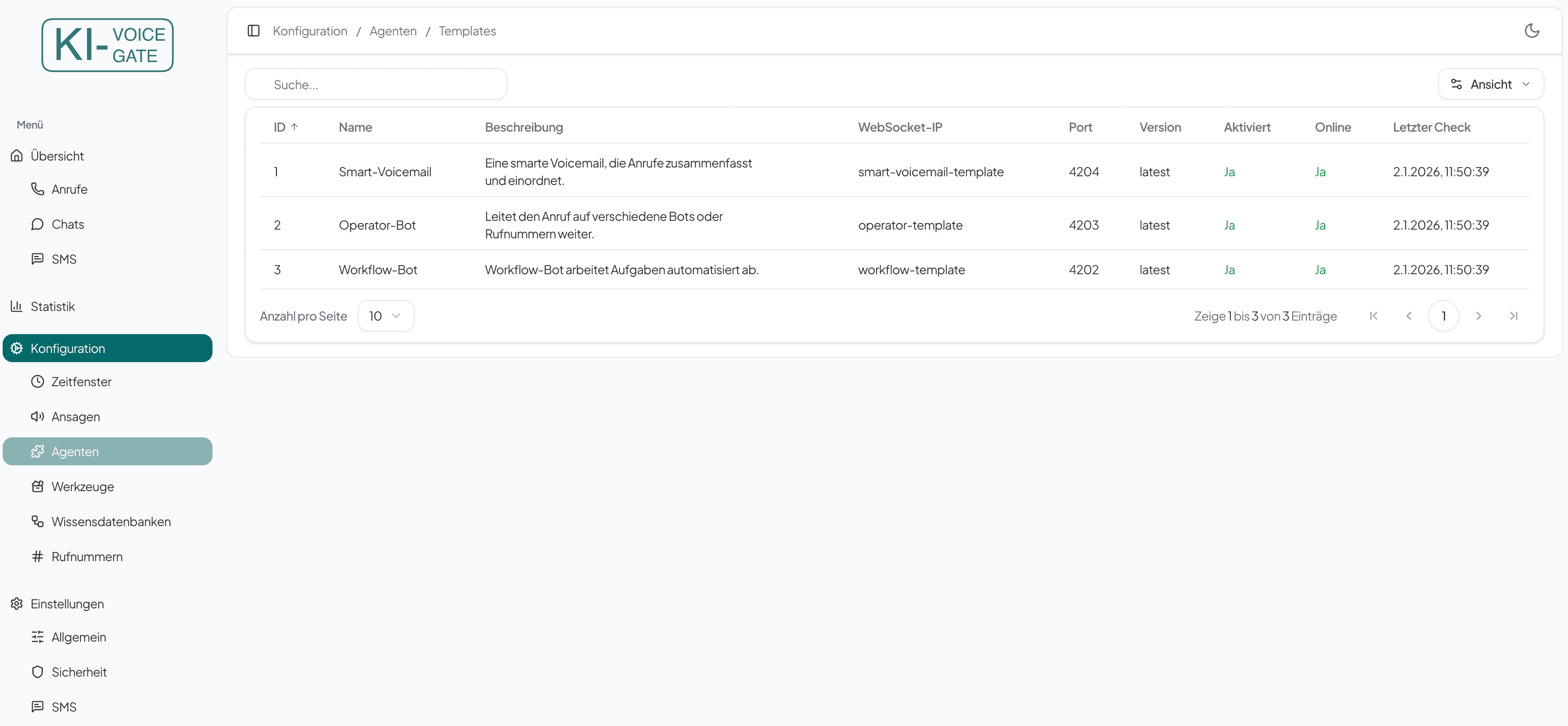Switch to dark mode moon icon

[x=1531, y=31]
